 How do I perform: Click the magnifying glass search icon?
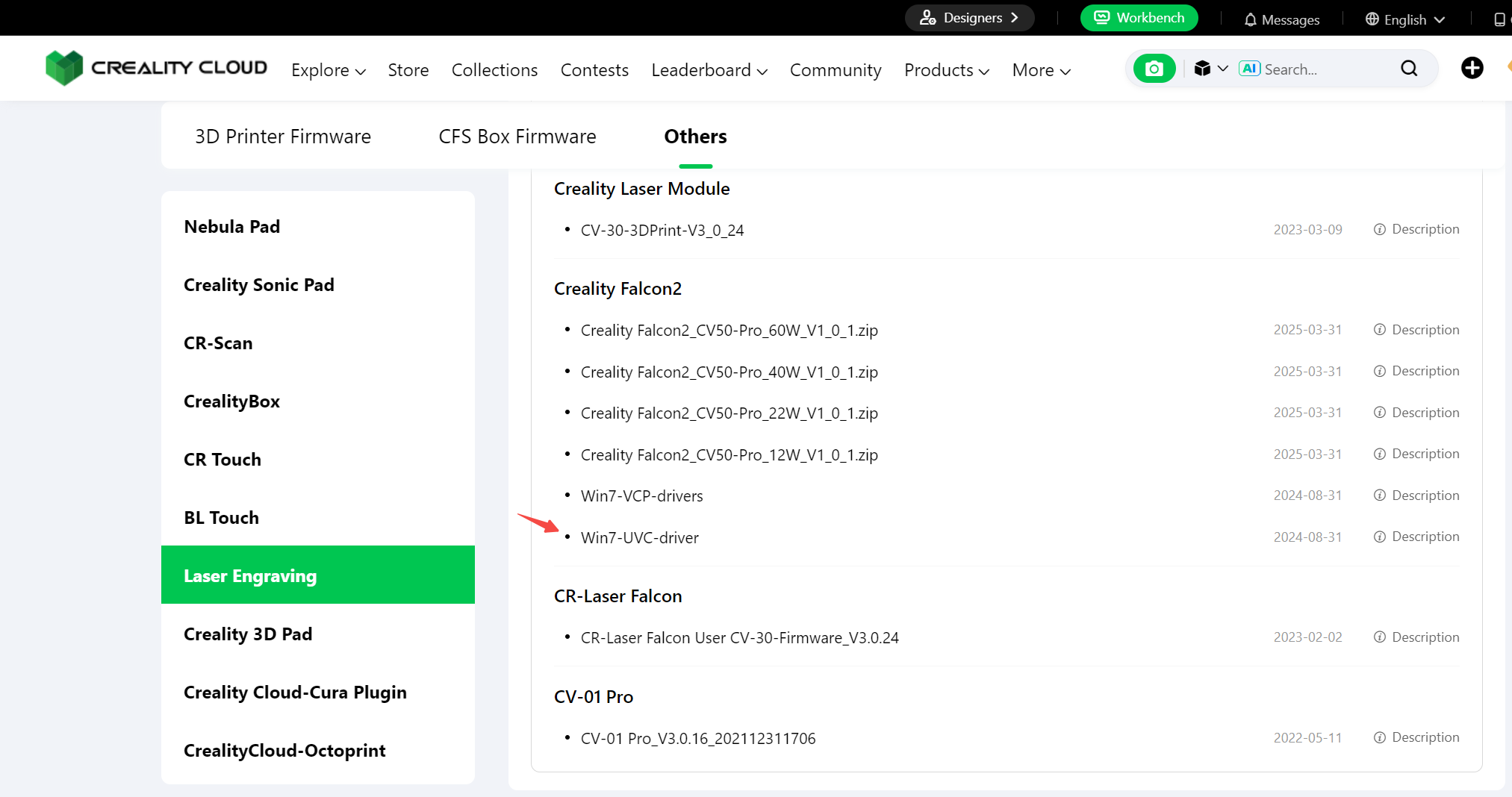pos(1408,69)
